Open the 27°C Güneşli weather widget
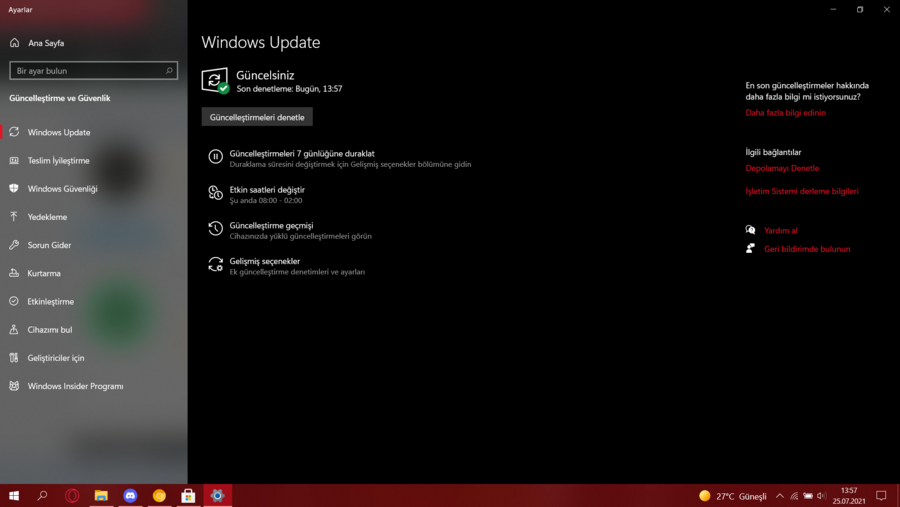 pos(732,496)
